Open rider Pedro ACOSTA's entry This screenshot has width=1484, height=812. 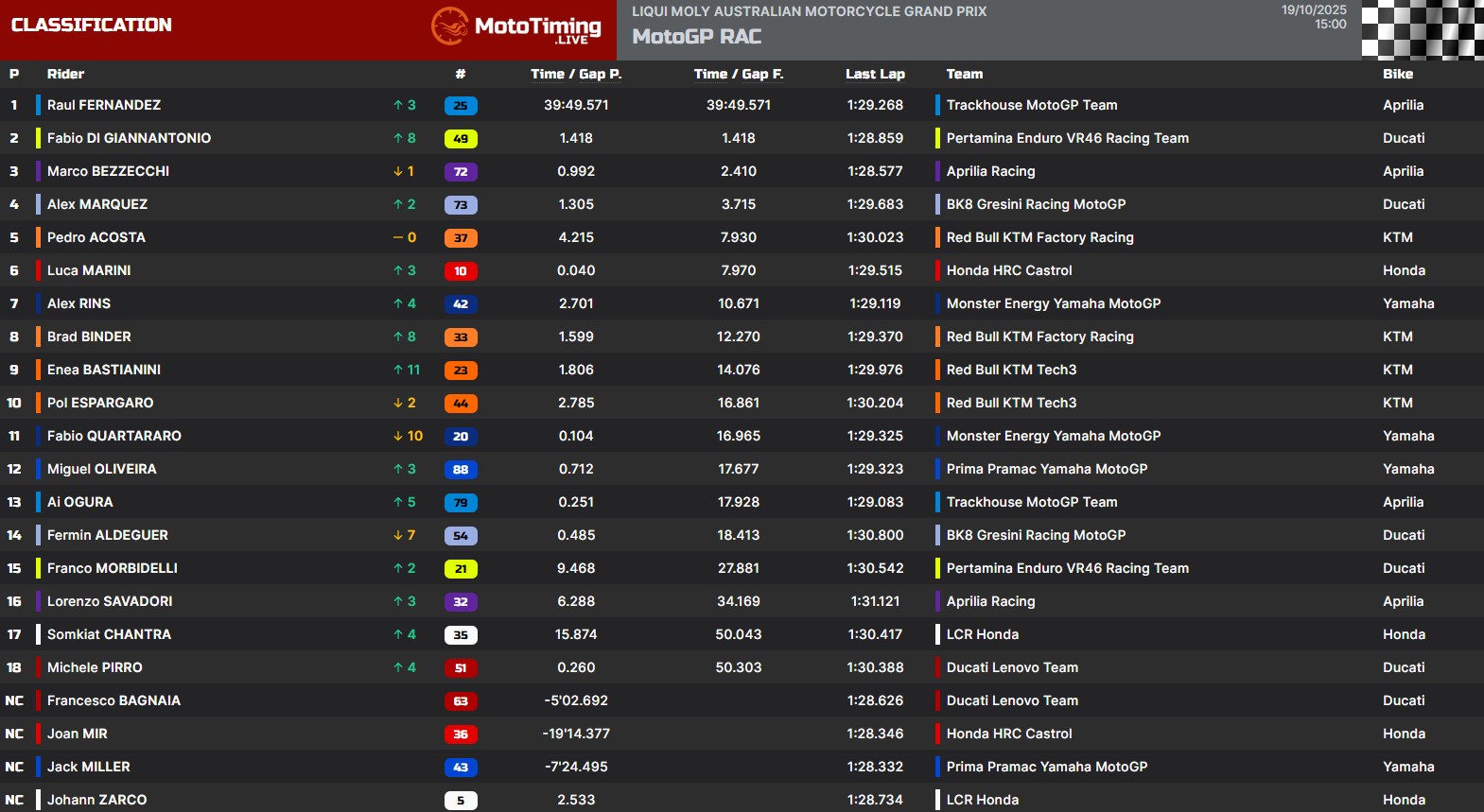coord(96,237)
